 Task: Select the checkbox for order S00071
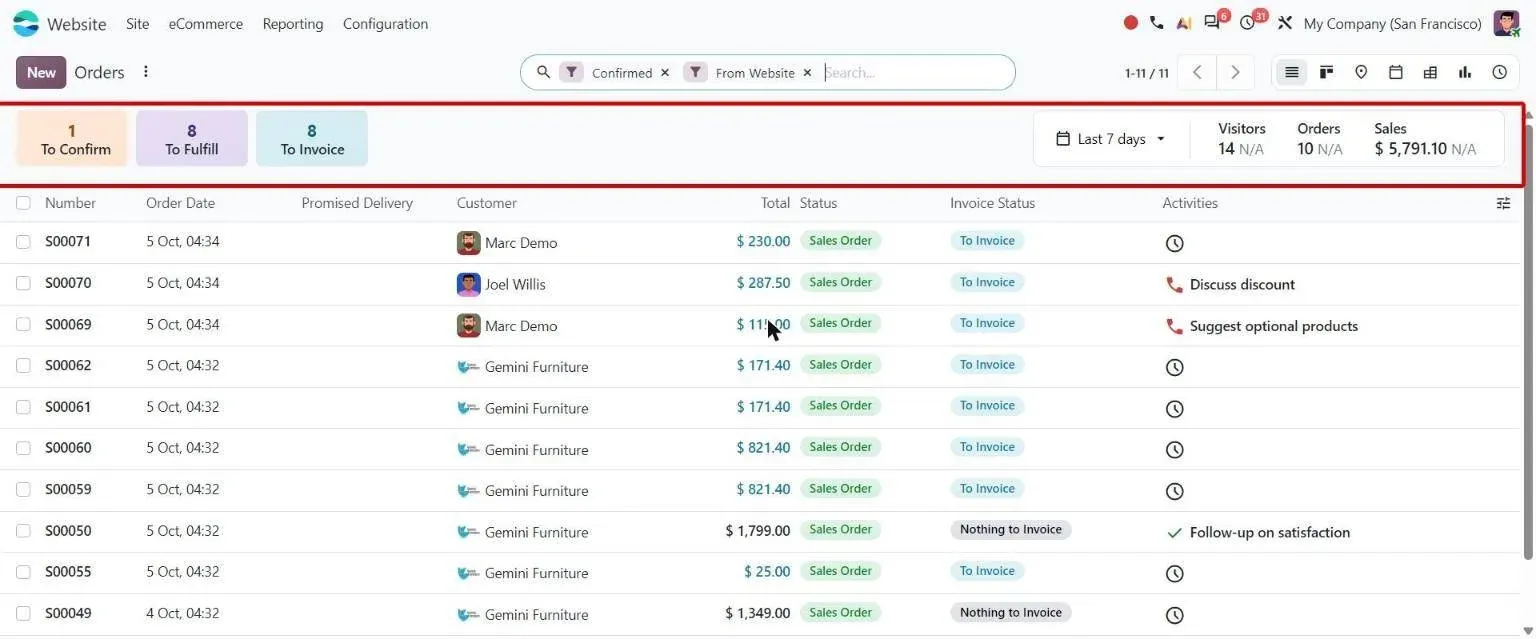(23, 242)
